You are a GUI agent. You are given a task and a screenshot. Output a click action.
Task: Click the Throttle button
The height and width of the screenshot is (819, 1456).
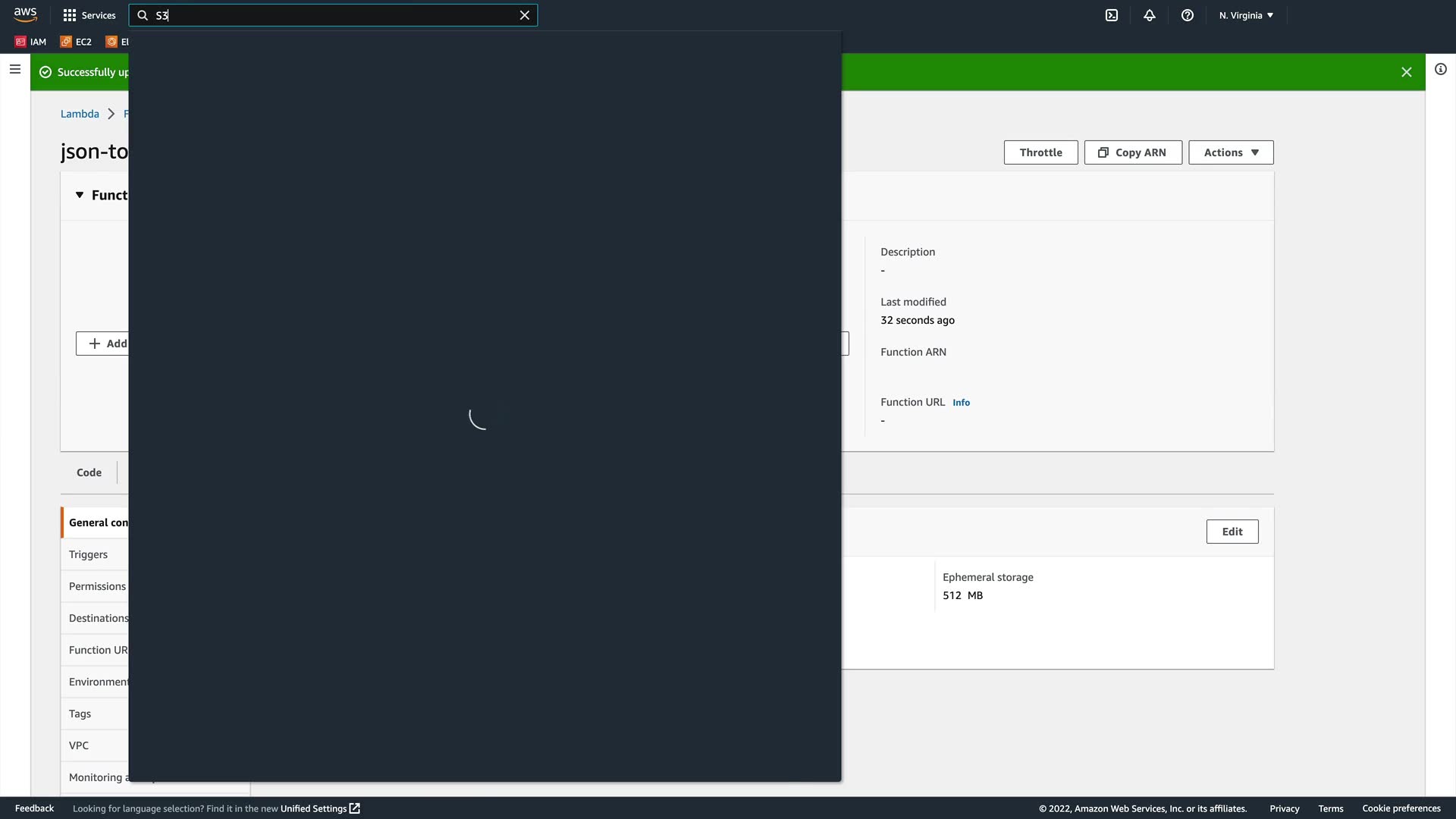(x=1040, y=152)
